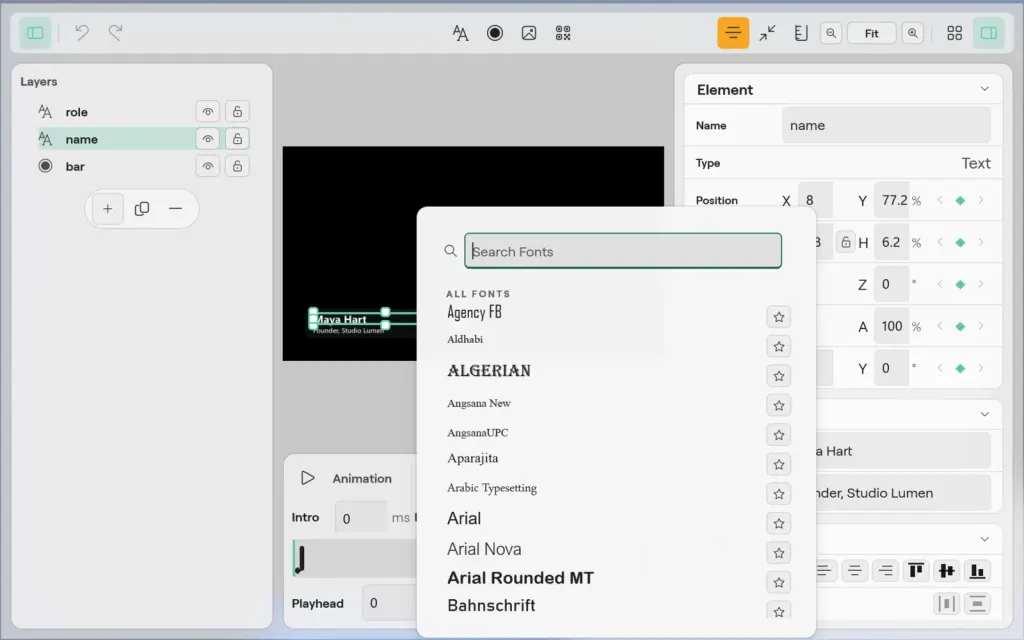Lock the role layer

pyautogui.click(x=237, y=112)
